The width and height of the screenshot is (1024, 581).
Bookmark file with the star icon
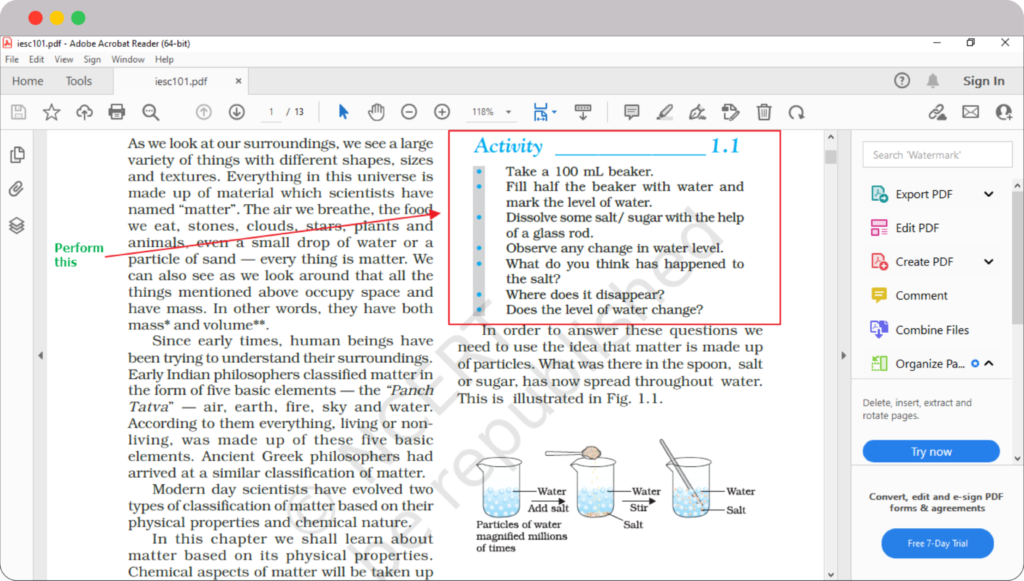[x=51, y=112]
